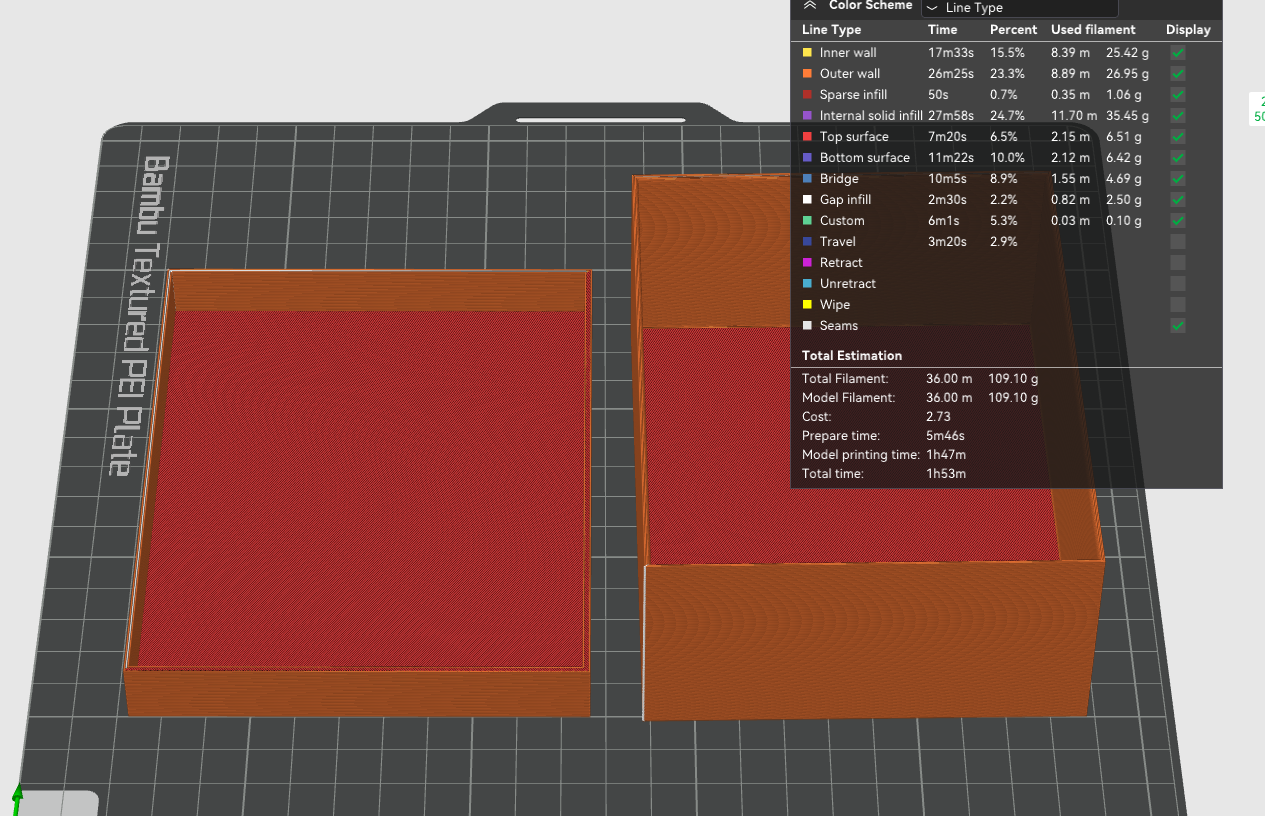Image resolution: width=1265 pixels, height=816 pixels.
Task: Toggle Custom line display checkbox
Action: click(1178, 220)
